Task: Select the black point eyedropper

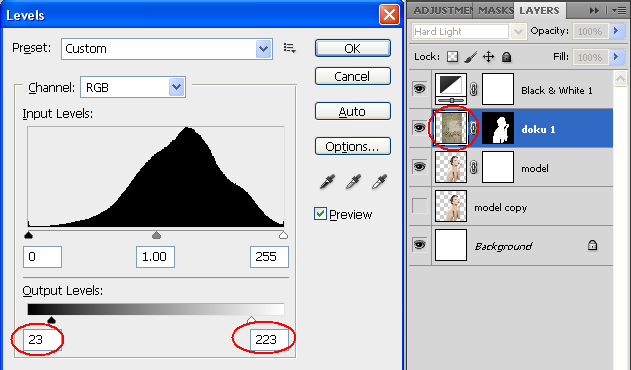Action: click(327, 182)
